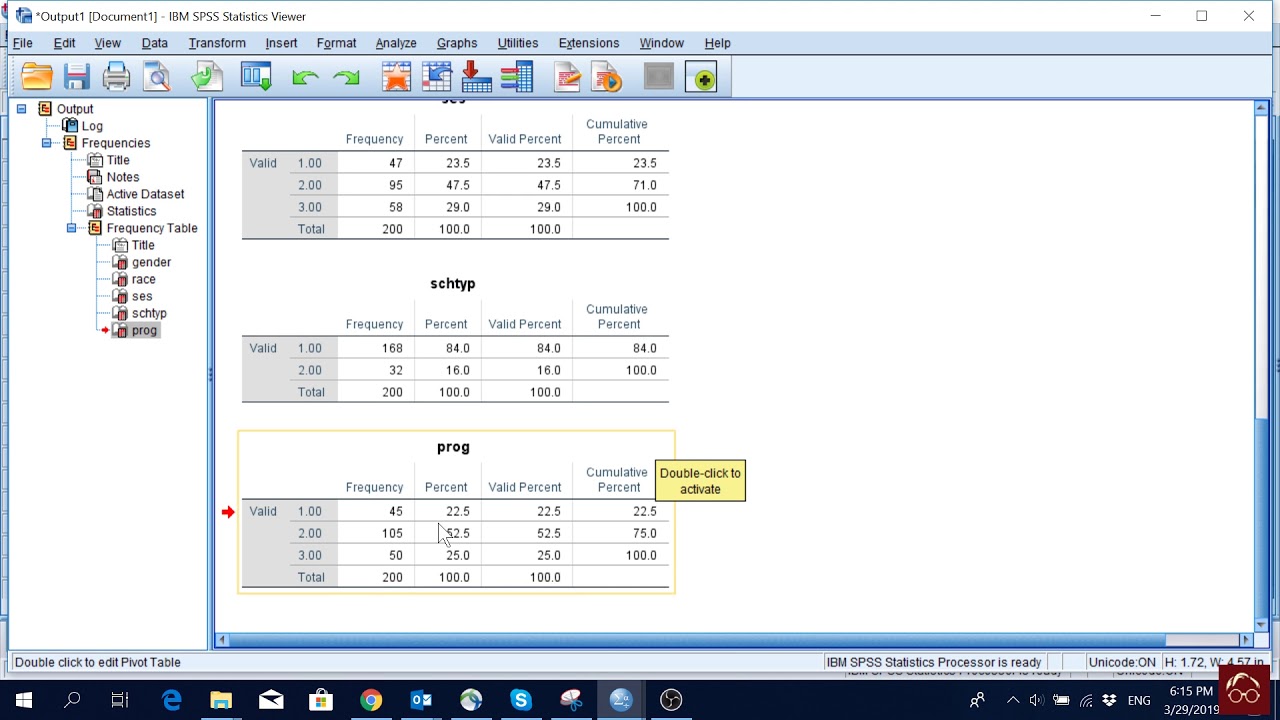Select the Frequencies item in outline
Screen dimensions: 1280x720
(x=116, y=143)
